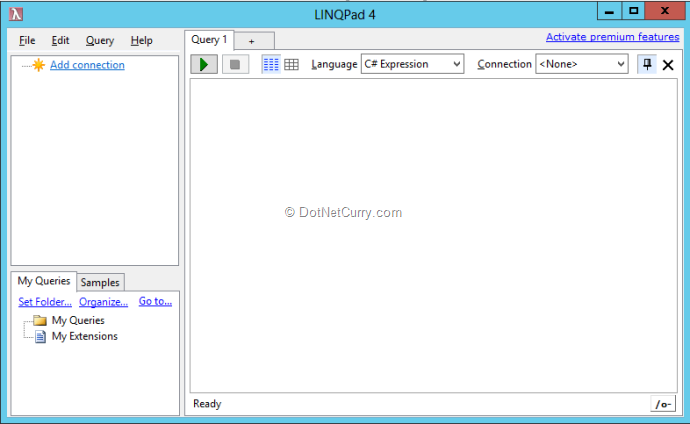Open the Language dropdown showing C# Expression
Image resolution: width=690 pixels, height=424 pixels.
coord(412,64)
